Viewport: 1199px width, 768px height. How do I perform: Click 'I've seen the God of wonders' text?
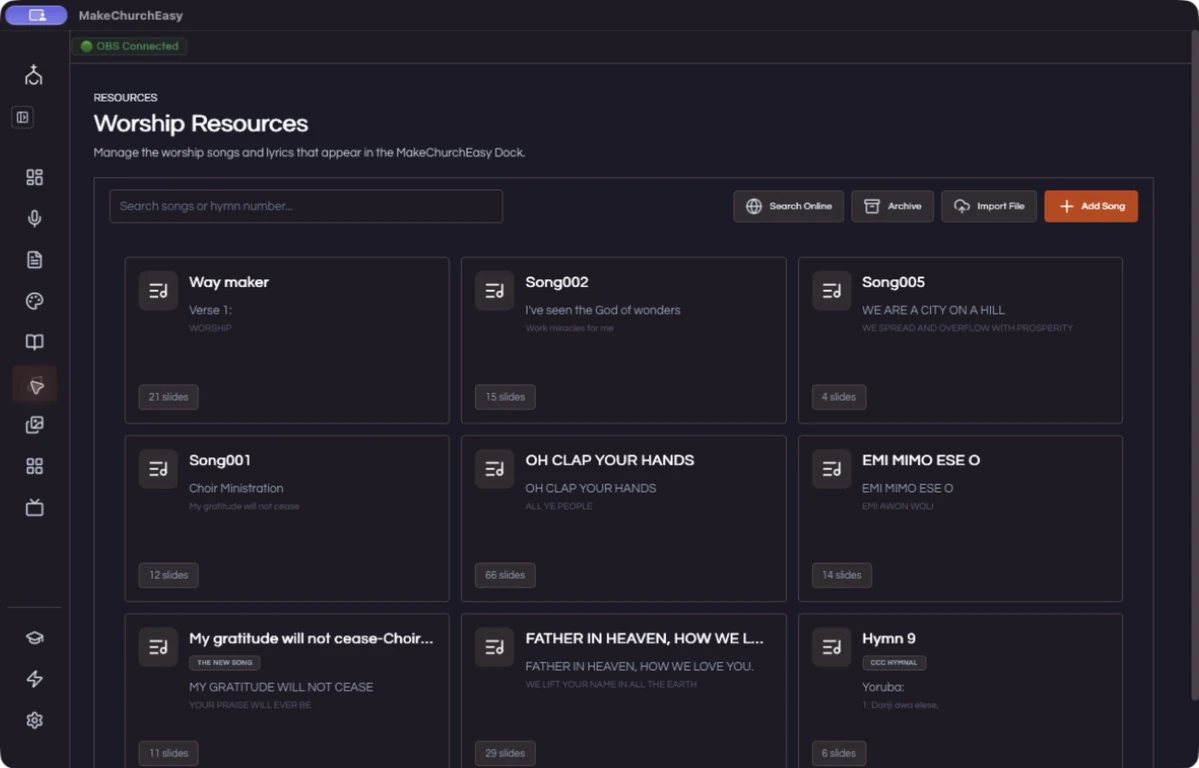[x=603, y=311]
